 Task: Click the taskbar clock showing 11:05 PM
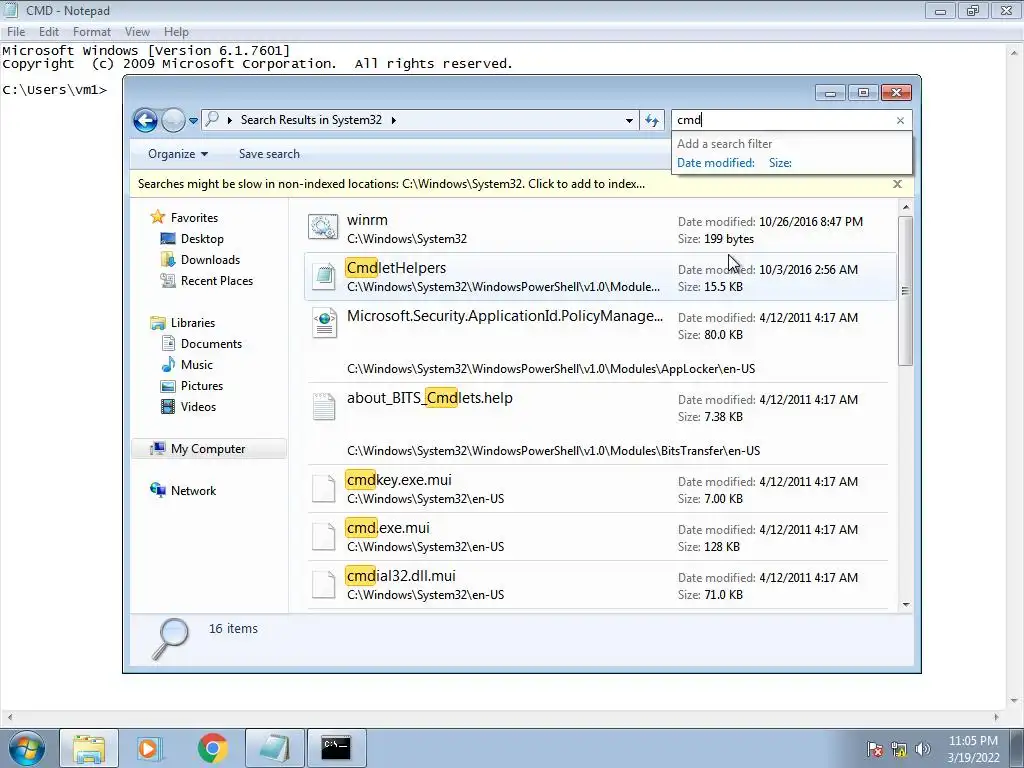(x=973, y=749)
